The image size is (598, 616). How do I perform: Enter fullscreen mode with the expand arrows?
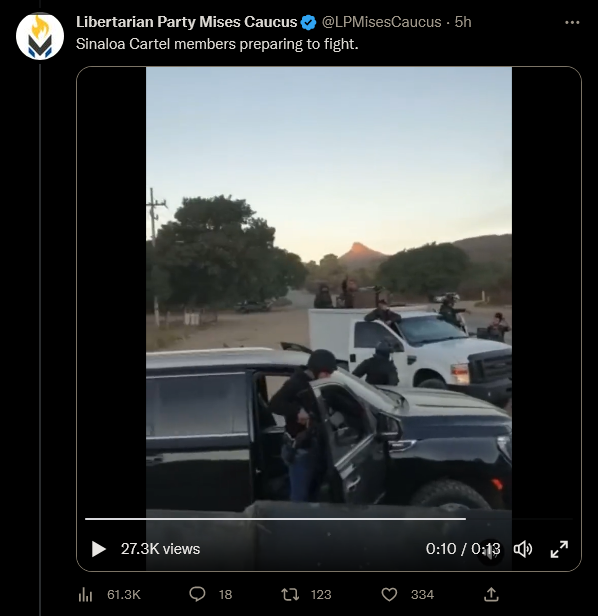[559, 549]
